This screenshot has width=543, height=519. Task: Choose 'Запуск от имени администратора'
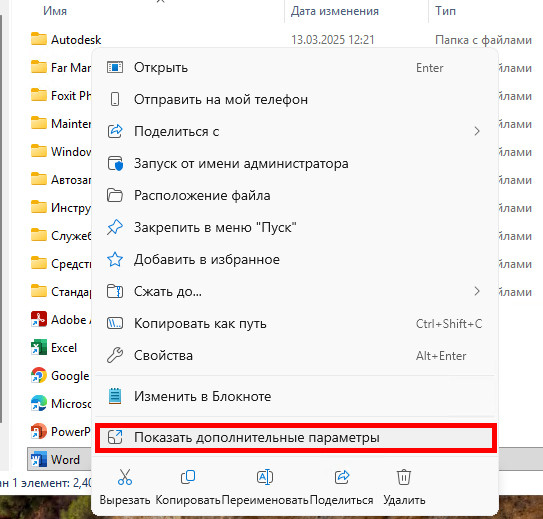tap(295, 163)
